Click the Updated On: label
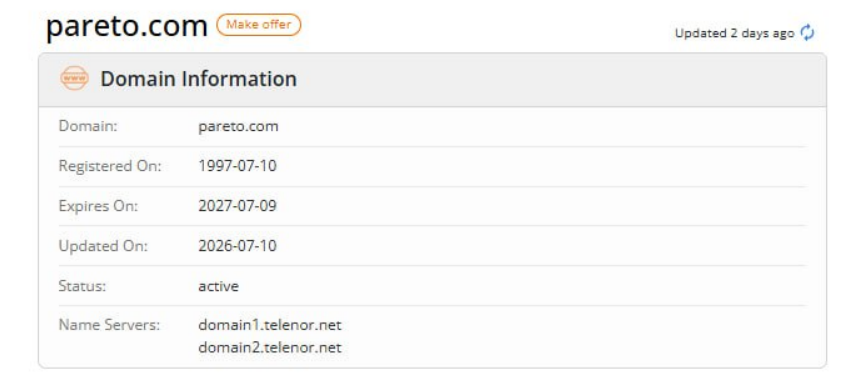The height and width of the screenshot is (373, 841). click(x=103, y=246)
